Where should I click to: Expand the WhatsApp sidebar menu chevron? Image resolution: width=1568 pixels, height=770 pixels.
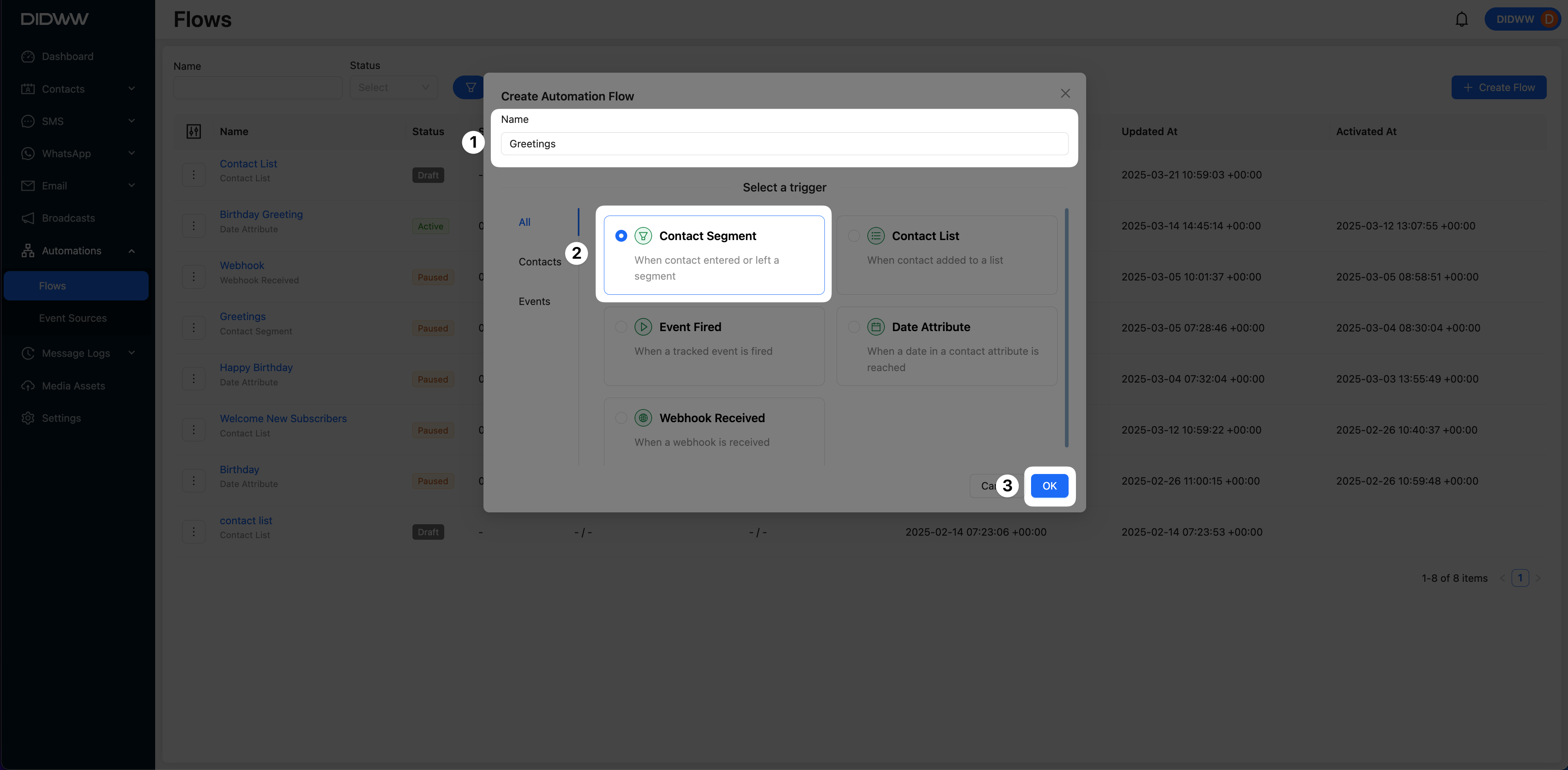(x=131, y=154)
